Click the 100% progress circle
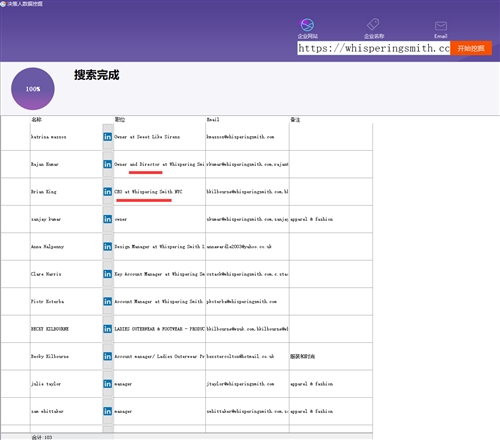500x440 pixels. pyautogui.click(x=33, y=89)
